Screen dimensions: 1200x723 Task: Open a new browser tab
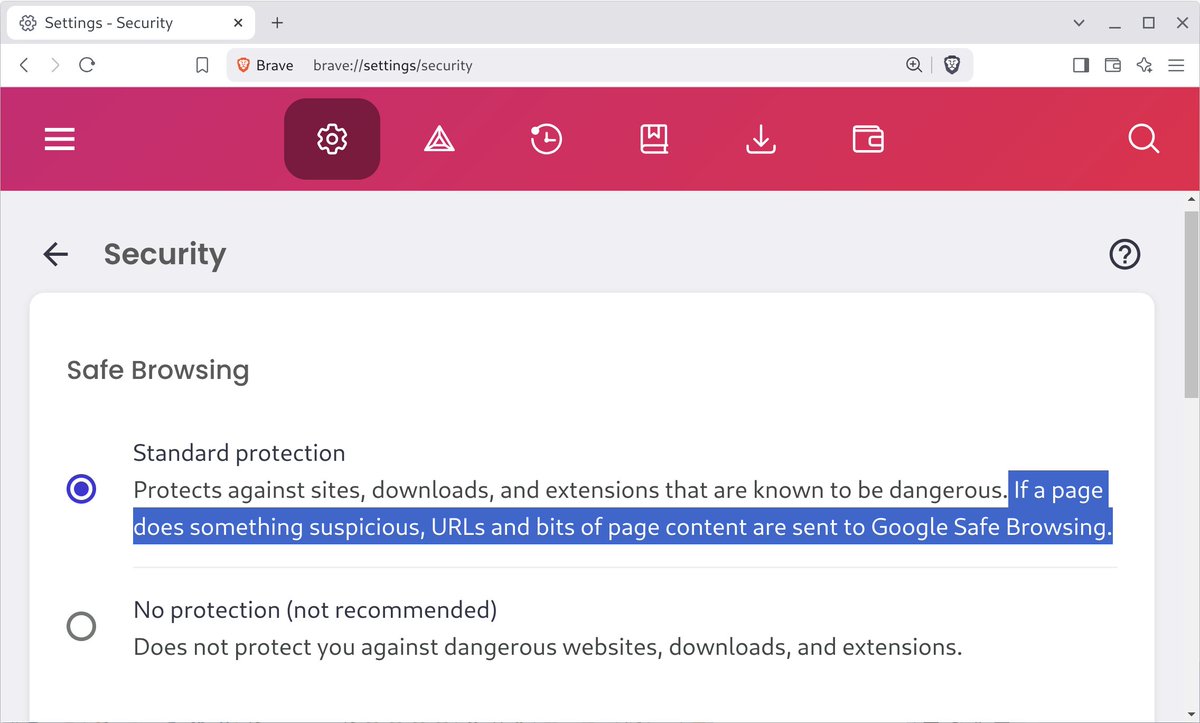click(277, 21)
